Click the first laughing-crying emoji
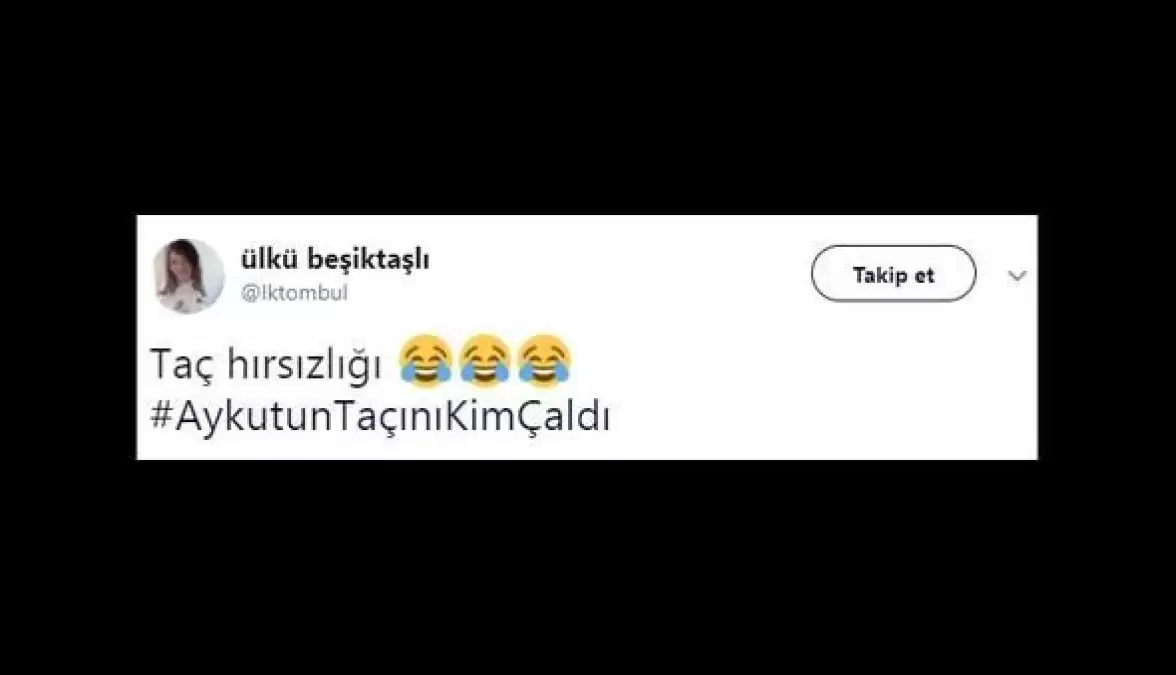Viewport: 1176px width, 675px height. coord(425,362)
